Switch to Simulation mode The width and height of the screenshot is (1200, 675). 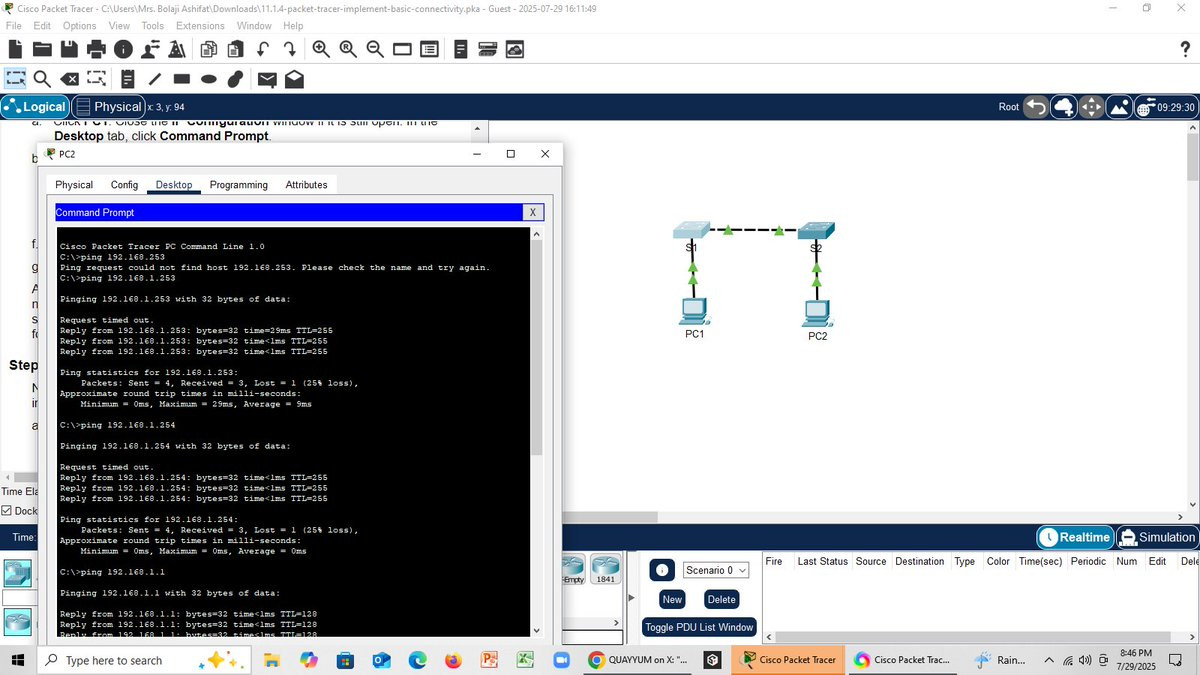tap(1156, 537)
